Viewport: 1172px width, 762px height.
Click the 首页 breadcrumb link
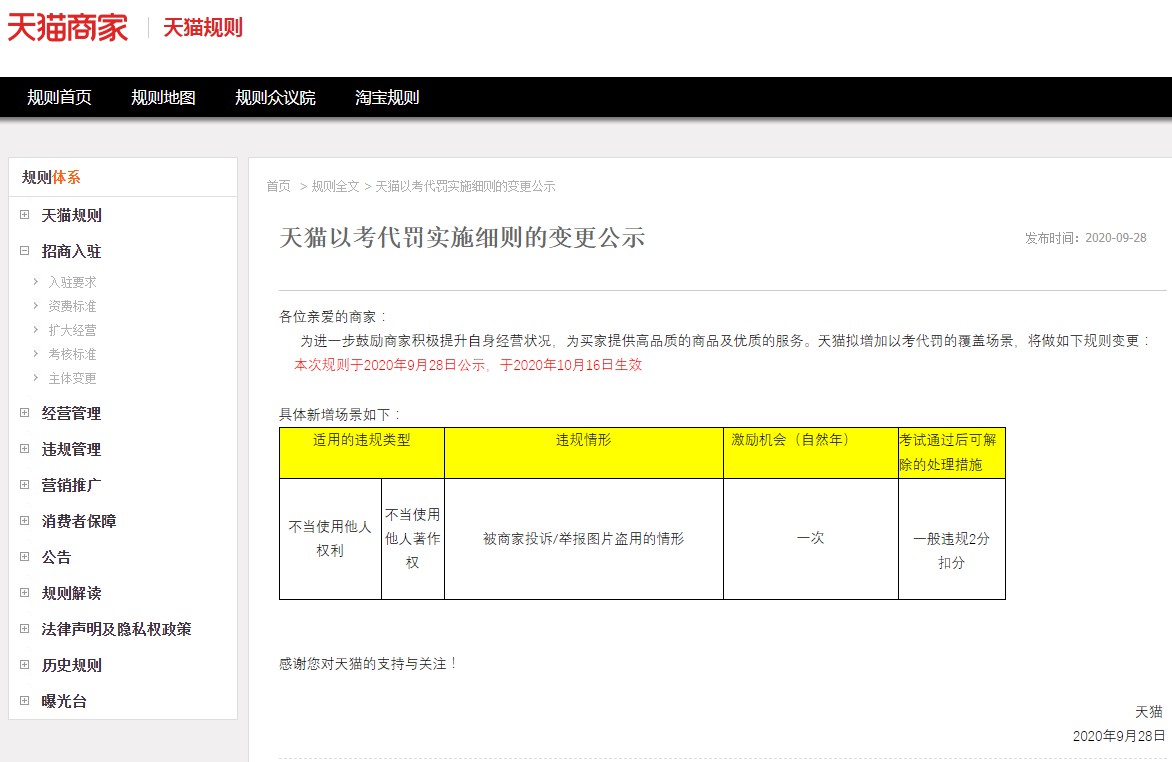pos(279,186)
